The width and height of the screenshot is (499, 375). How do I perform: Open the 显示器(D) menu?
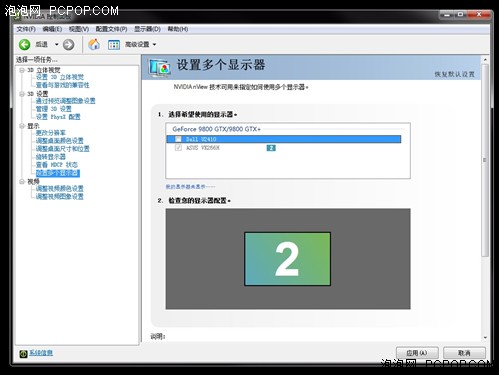tap(147, 29)
